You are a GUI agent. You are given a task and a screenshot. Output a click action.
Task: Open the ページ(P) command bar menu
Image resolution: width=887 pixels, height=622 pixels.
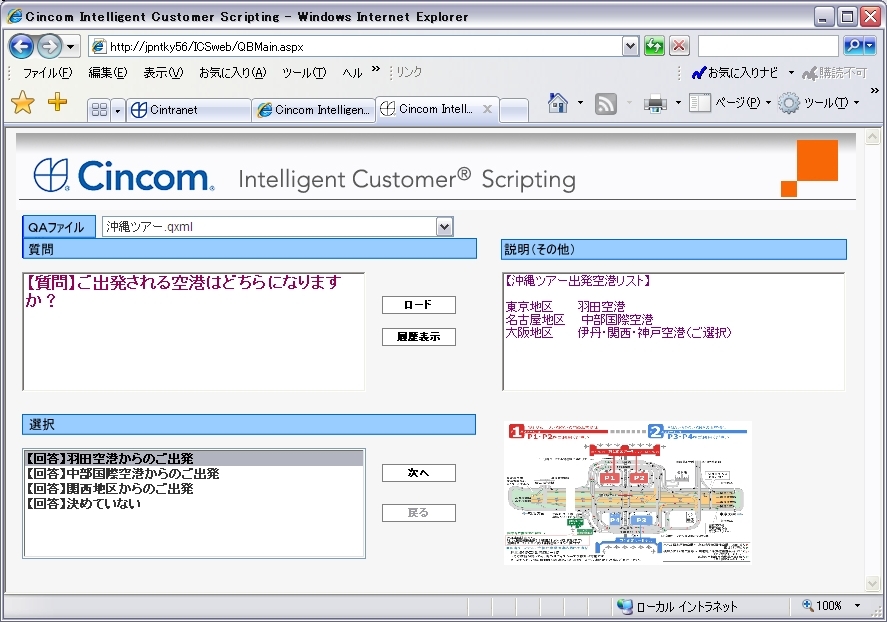[730, 103]
